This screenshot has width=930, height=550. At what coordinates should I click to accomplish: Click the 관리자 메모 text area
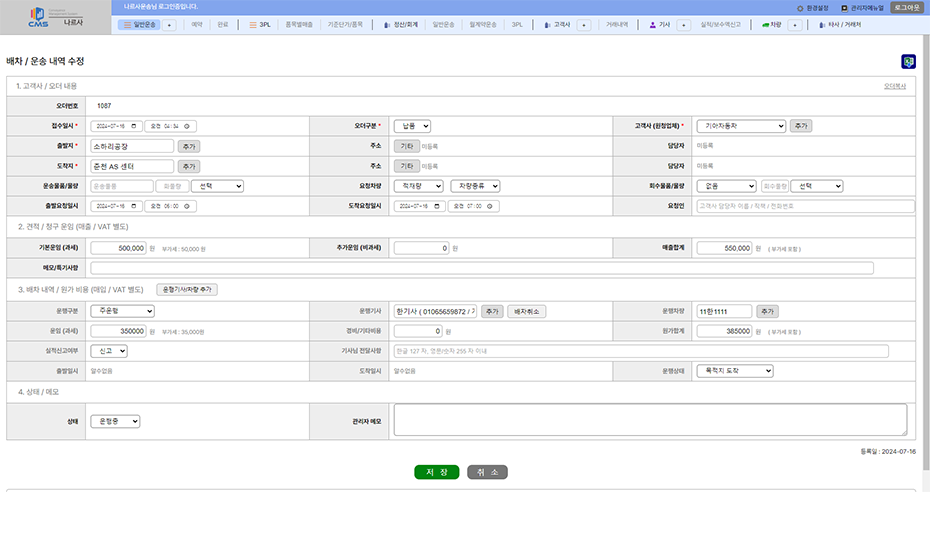point(650,420)
